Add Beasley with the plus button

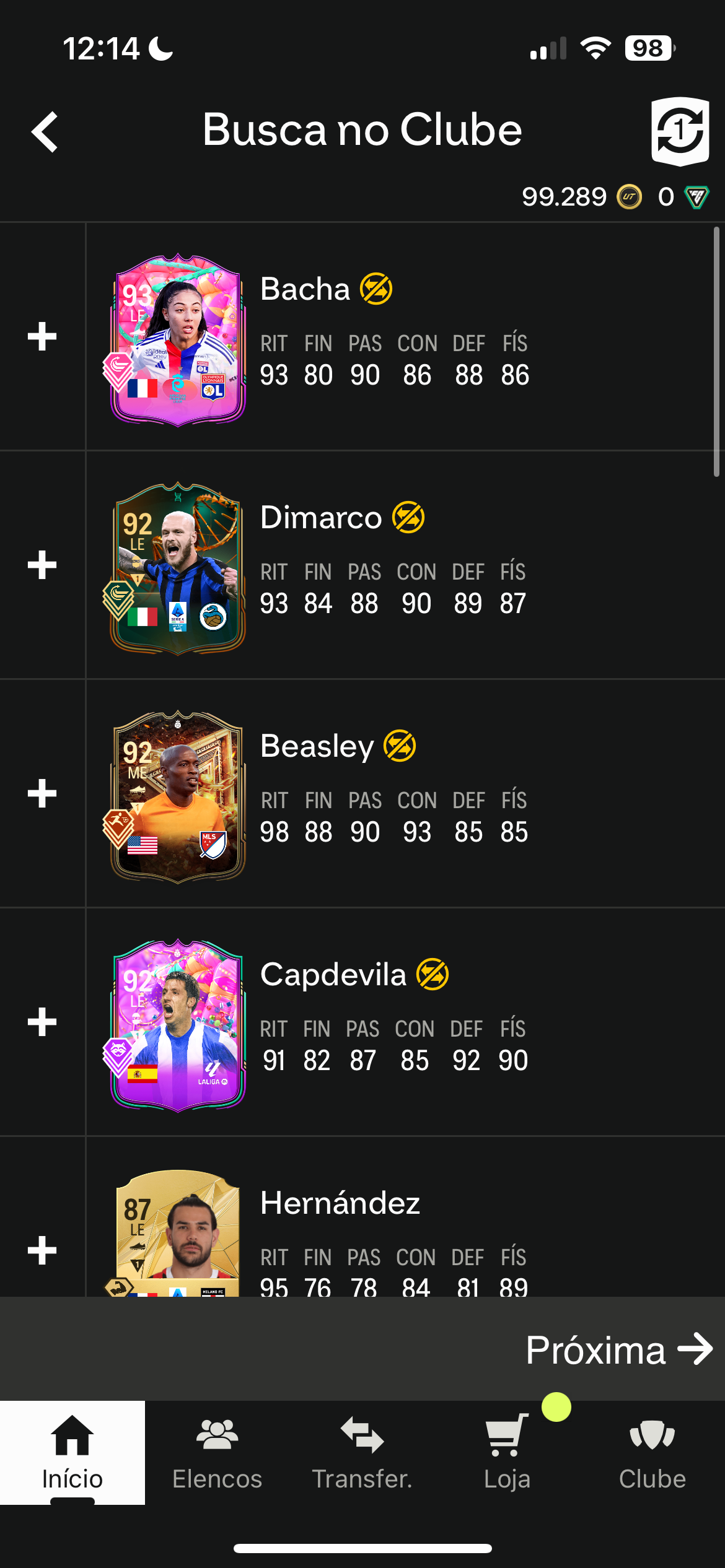[42, 793]
